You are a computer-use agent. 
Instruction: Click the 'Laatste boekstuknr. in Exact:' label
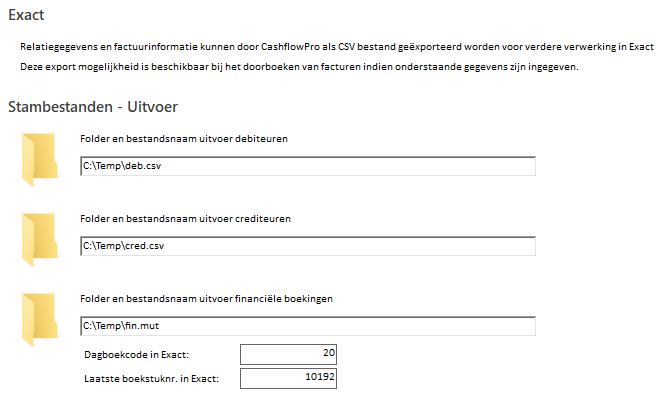pyautogui.click(x=151, y=379)
